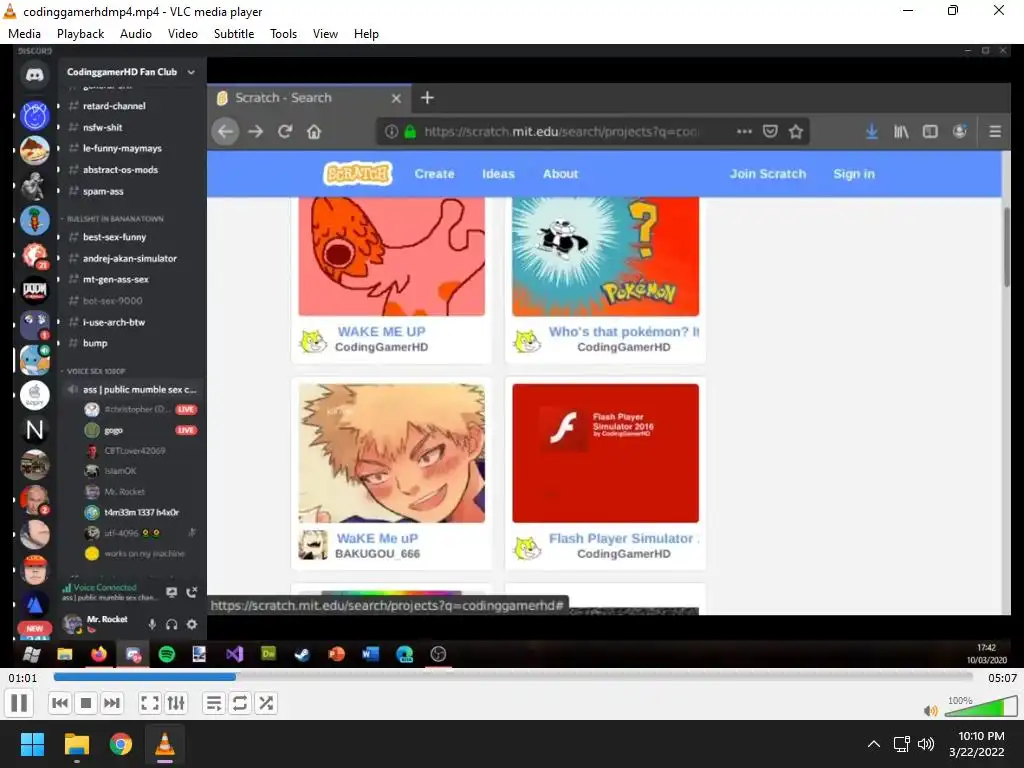The width and height of the screenshot is (1024, 768).
Task: Stop playback with VLC stop button
Action: click(86, 703)
